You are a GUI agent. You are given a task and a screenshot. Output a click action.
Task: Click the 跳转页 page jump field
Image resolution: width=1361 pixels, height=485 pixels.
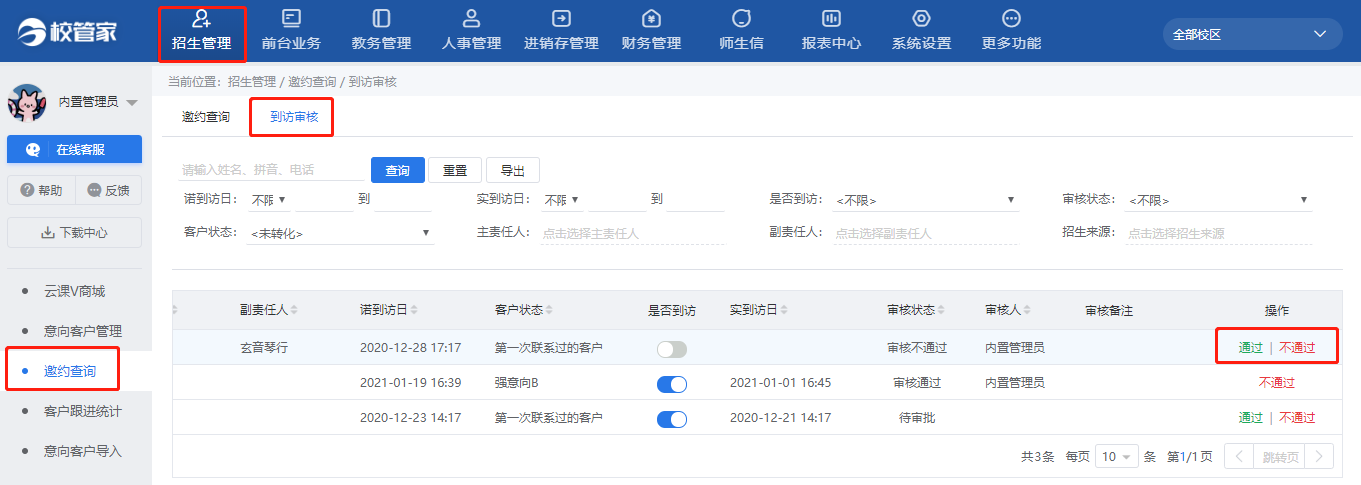click(1279, 456)
